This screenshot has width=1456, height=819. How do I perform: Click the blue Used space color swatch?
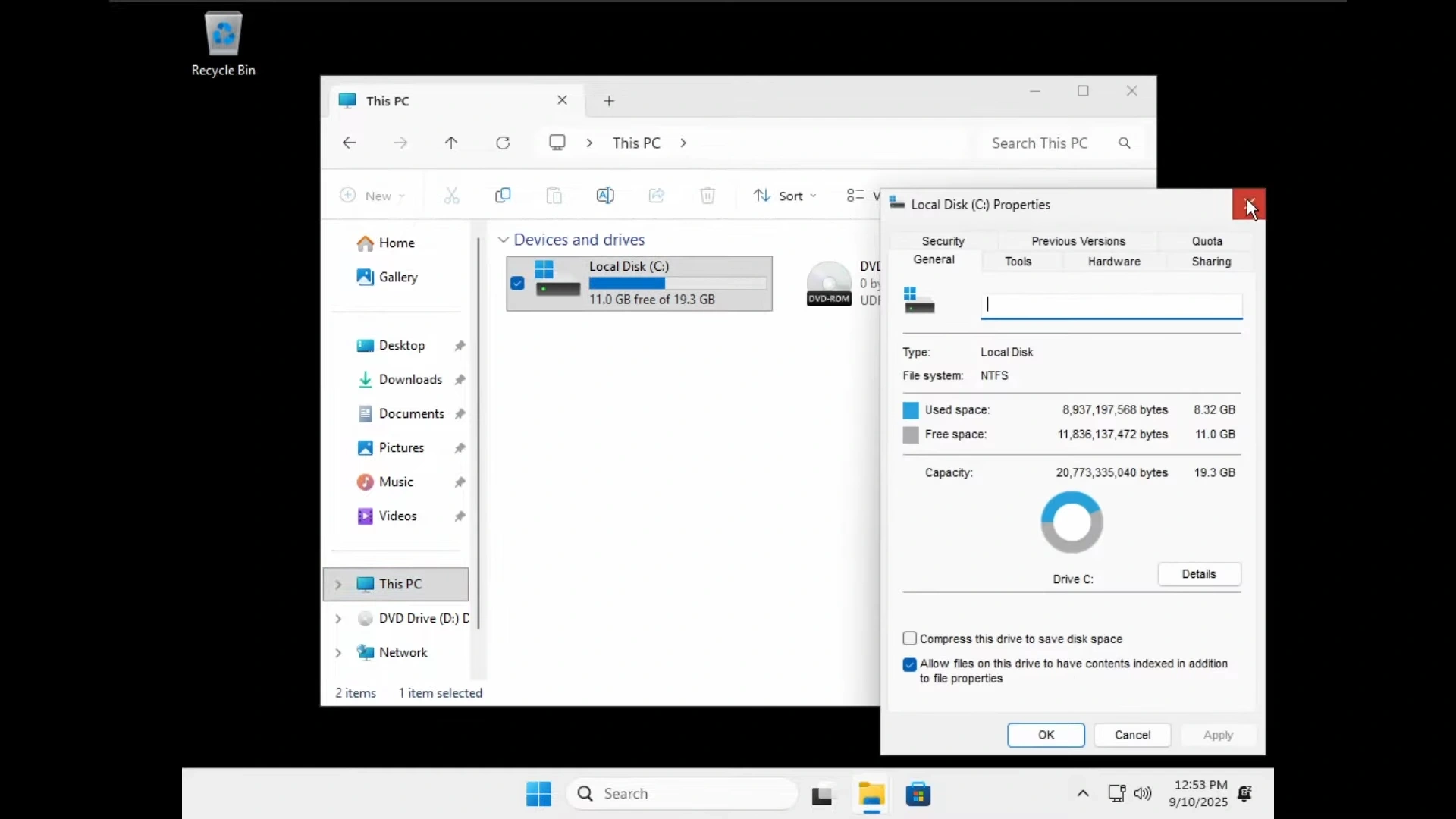[x=911, y=410]
